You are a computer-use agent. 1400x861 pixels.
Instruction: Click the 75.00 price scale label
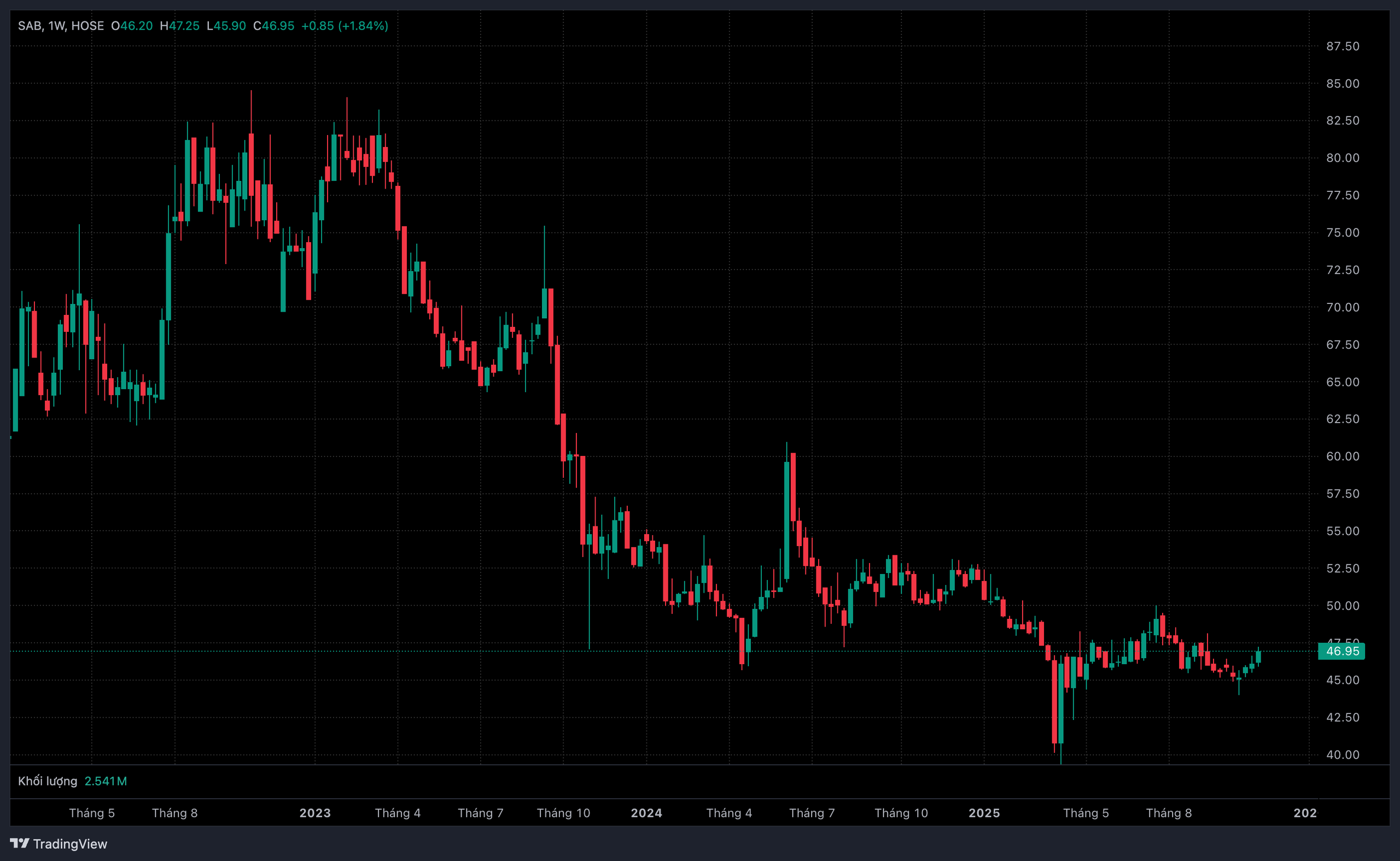1343,232
